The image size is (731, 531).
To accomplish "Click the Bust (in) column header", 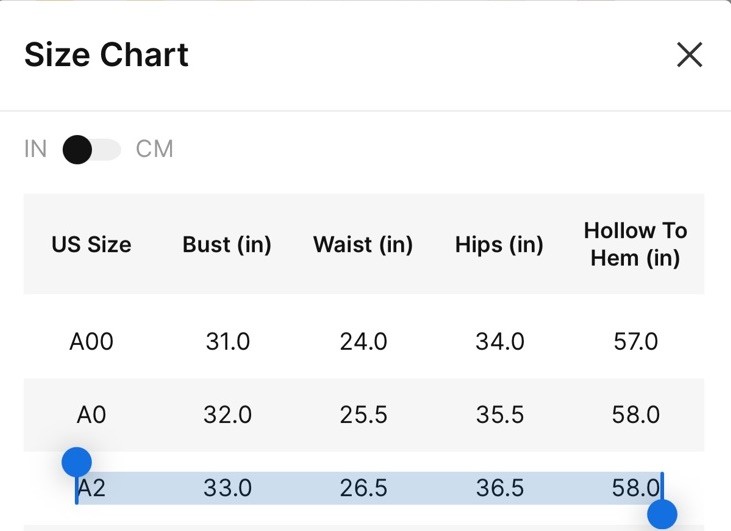I will [x=227, y=244].
